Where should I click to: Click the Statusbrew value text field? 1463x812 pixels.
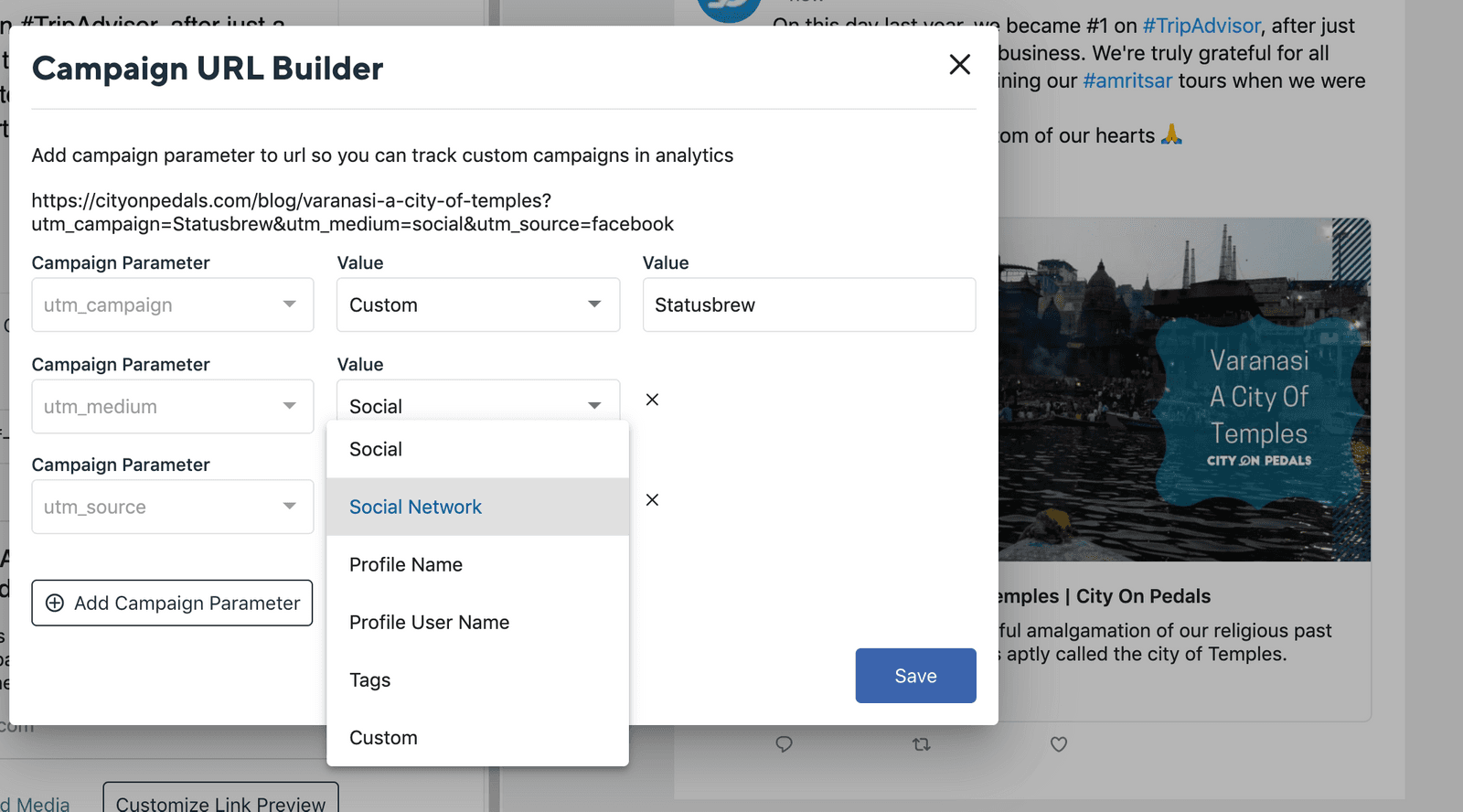pyautogui.click(x=808, y=305)
